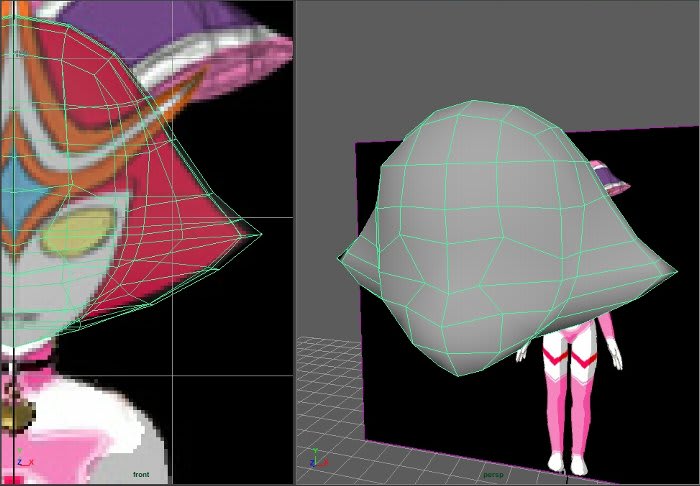Viewport: 700px width, 486px height.
Task: Click the "persp" viewport label
Action: point(493,474)
